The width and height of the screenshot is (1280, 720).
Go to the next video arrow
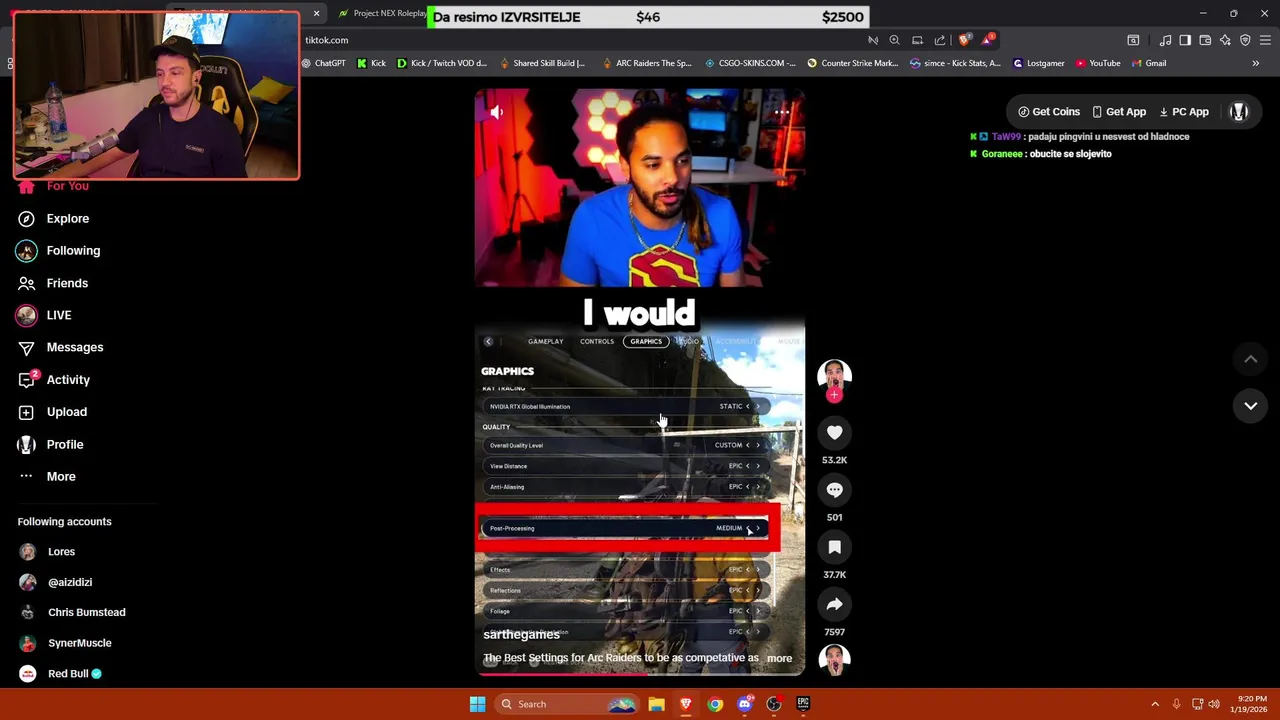(1250, 405)
